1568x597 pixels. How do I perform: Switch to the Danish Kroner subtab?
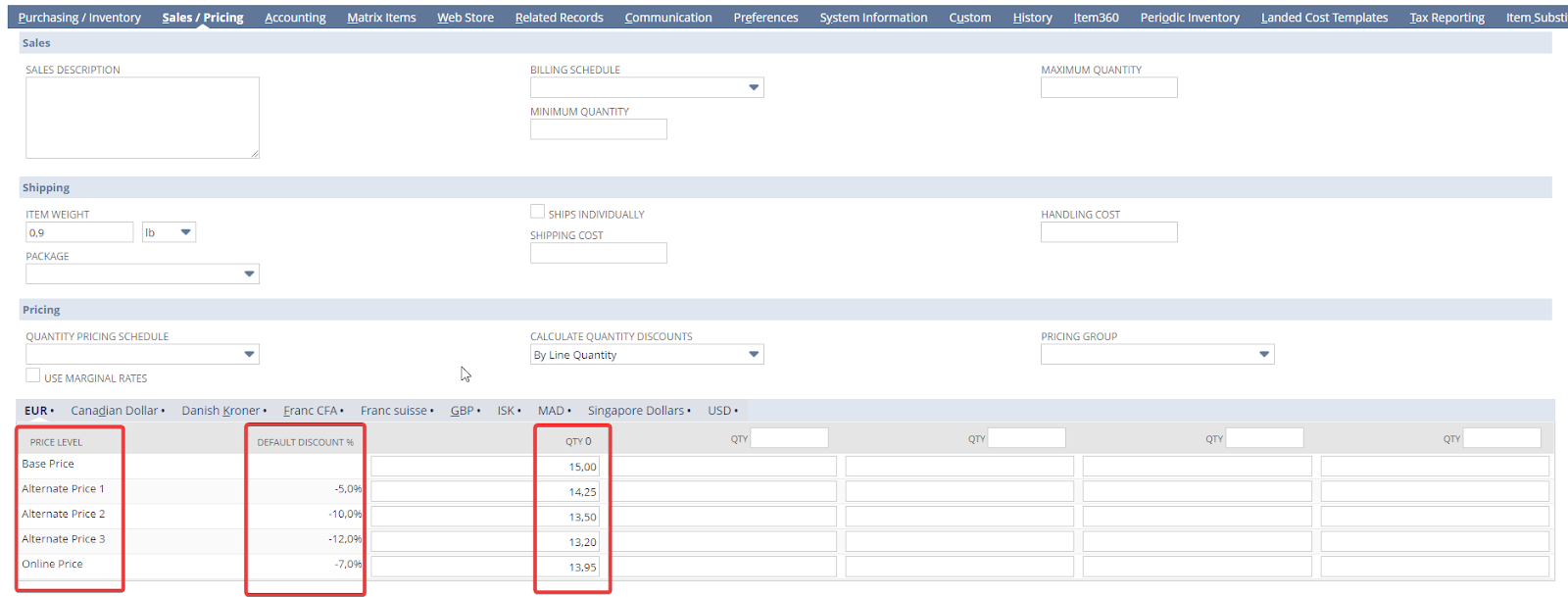pyautogui.click(x=221, y=411)
